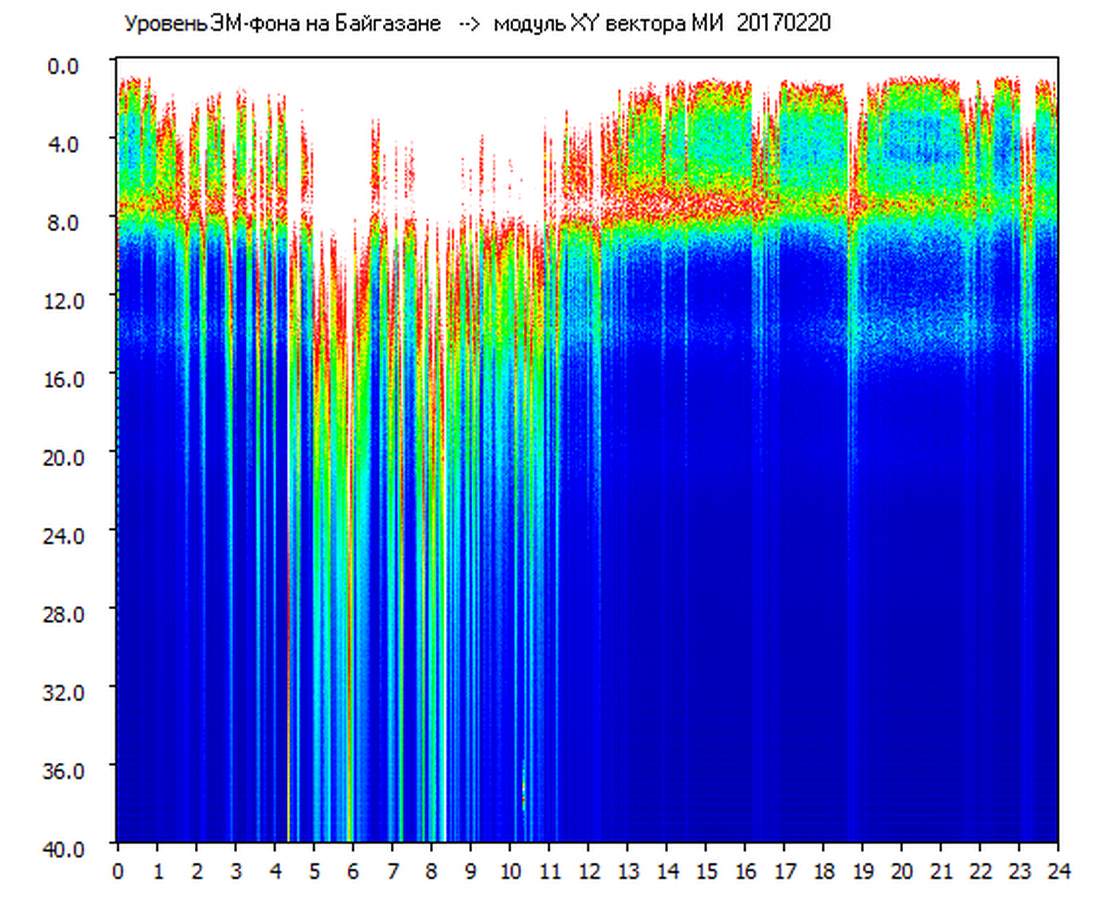Image resolution: width=1096 pixels, height=900 pixels.
Task: Click hour 24 at the horizontal axis end
Action: coord(1058,871)
